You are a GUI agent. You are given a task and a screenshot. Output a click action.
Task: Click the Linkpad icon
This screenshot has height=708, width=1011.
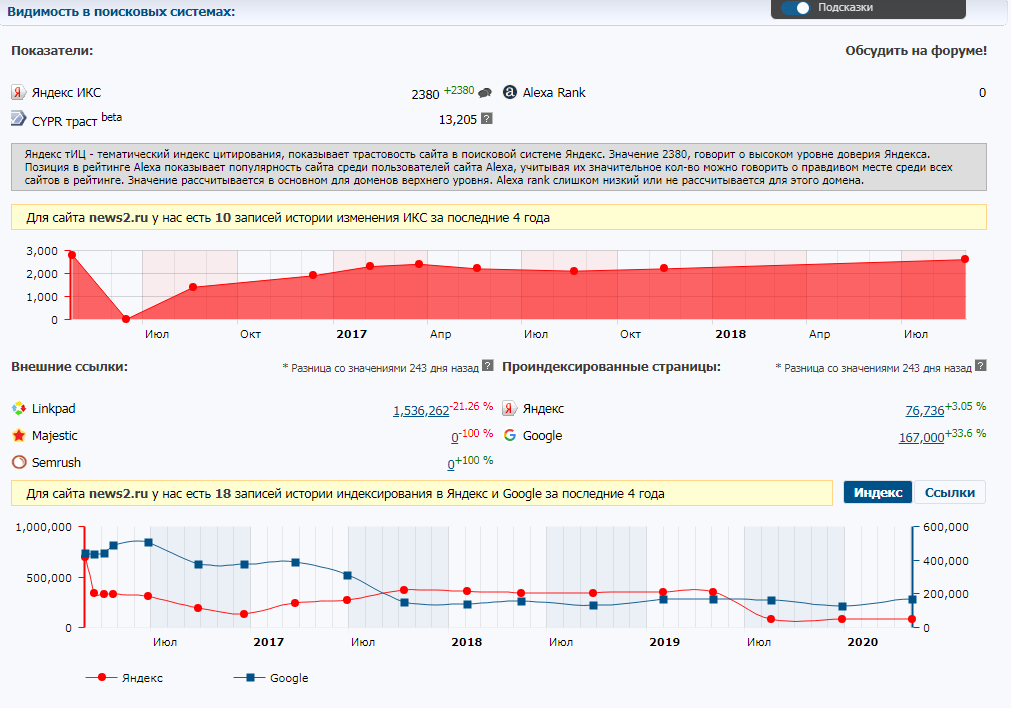click(x=19, y=408)
